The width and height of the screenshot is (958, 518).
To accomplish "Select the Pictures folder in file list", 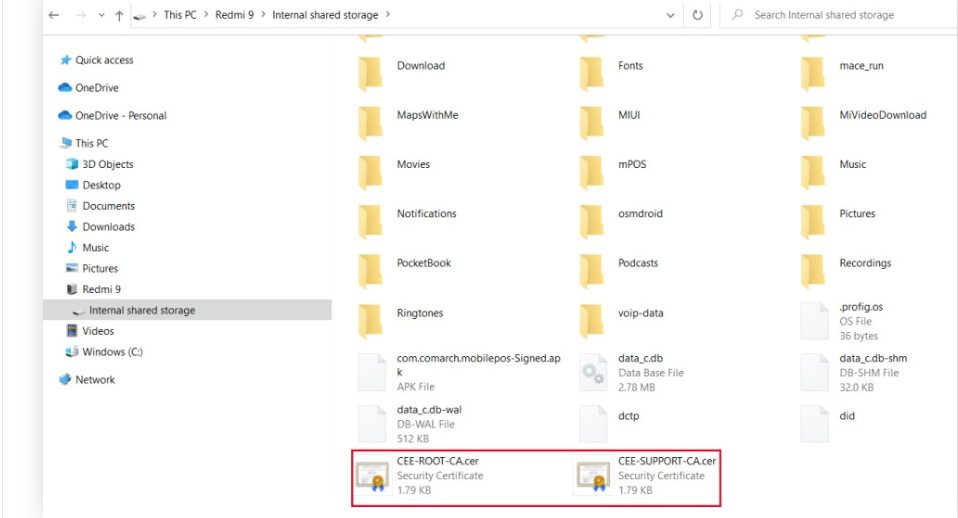I will [838, 221].
